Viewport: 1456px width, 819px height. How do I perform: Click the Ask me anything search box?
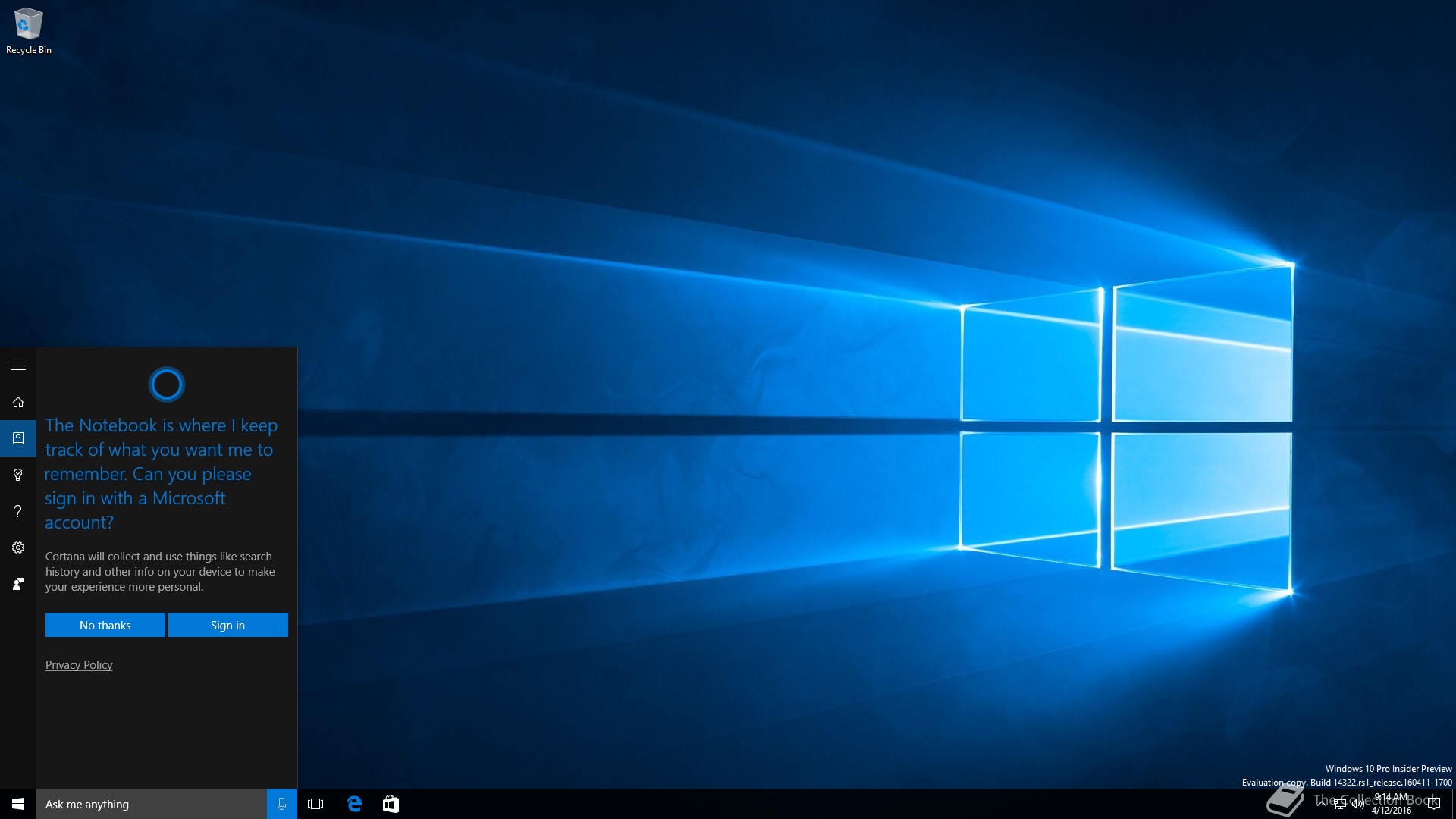tap(152, 804)
